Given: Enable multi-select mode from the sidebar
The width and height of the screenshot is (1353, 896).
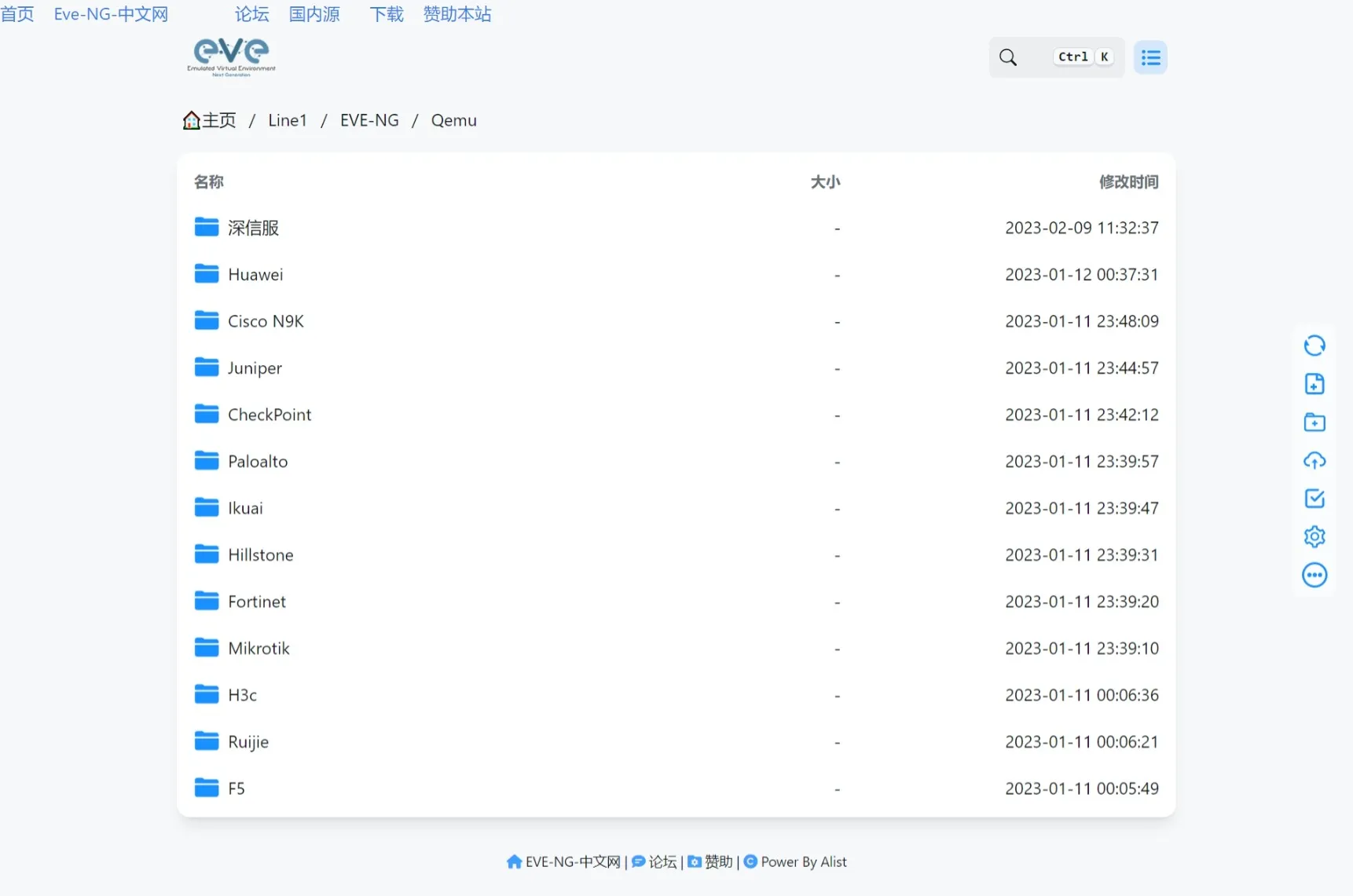Looking at the screenshot, I should click(1313, 498).
